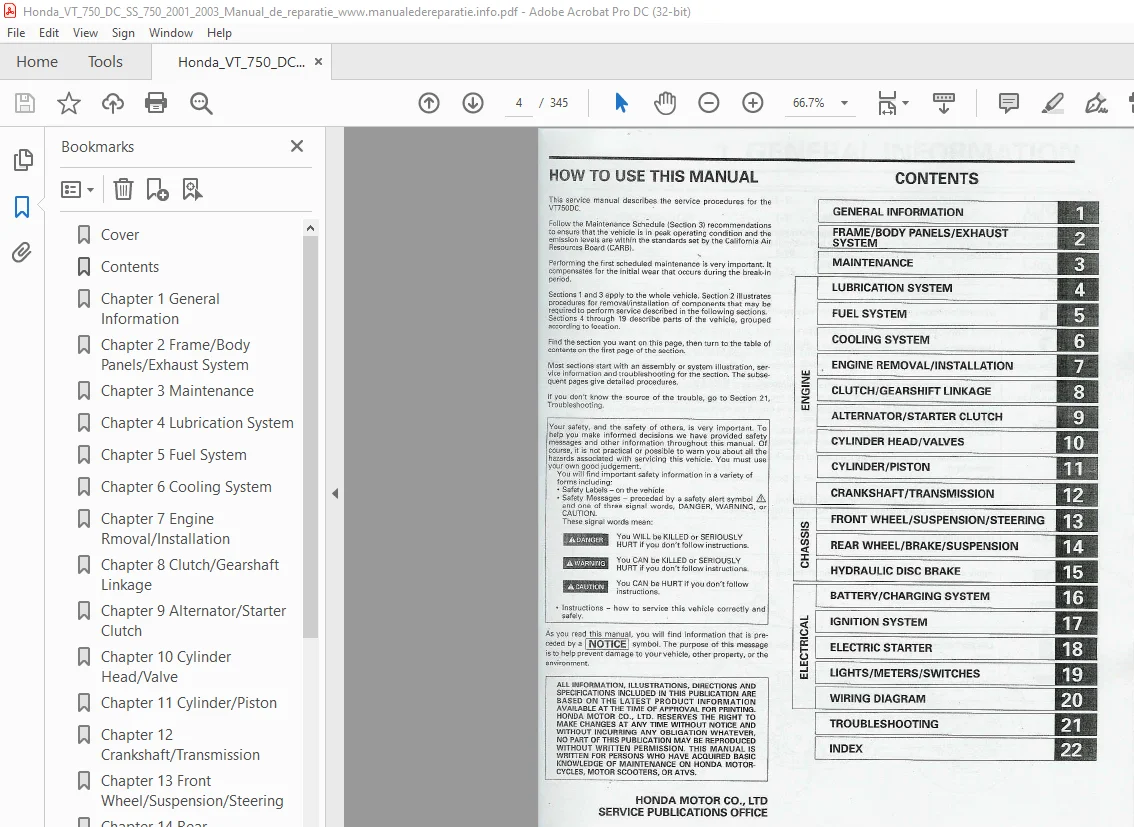Open the Edit menu
This screenshot has width=1134, height=827.
(49, 33)
